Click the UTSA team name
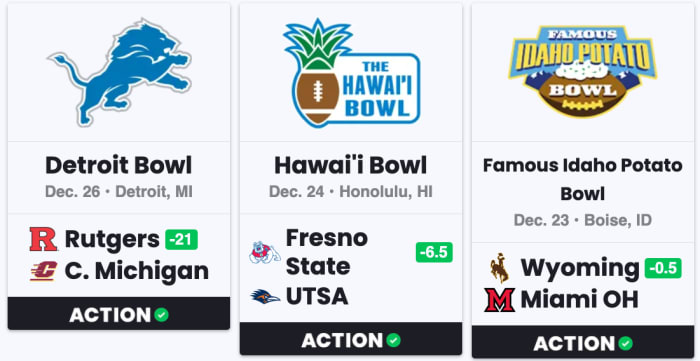 click(317, 296)
